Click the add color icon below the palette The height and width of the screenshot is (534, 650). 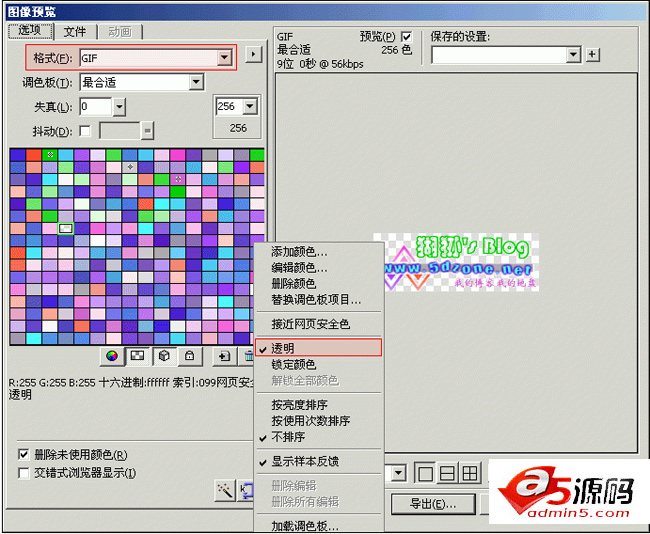[224, 357]
